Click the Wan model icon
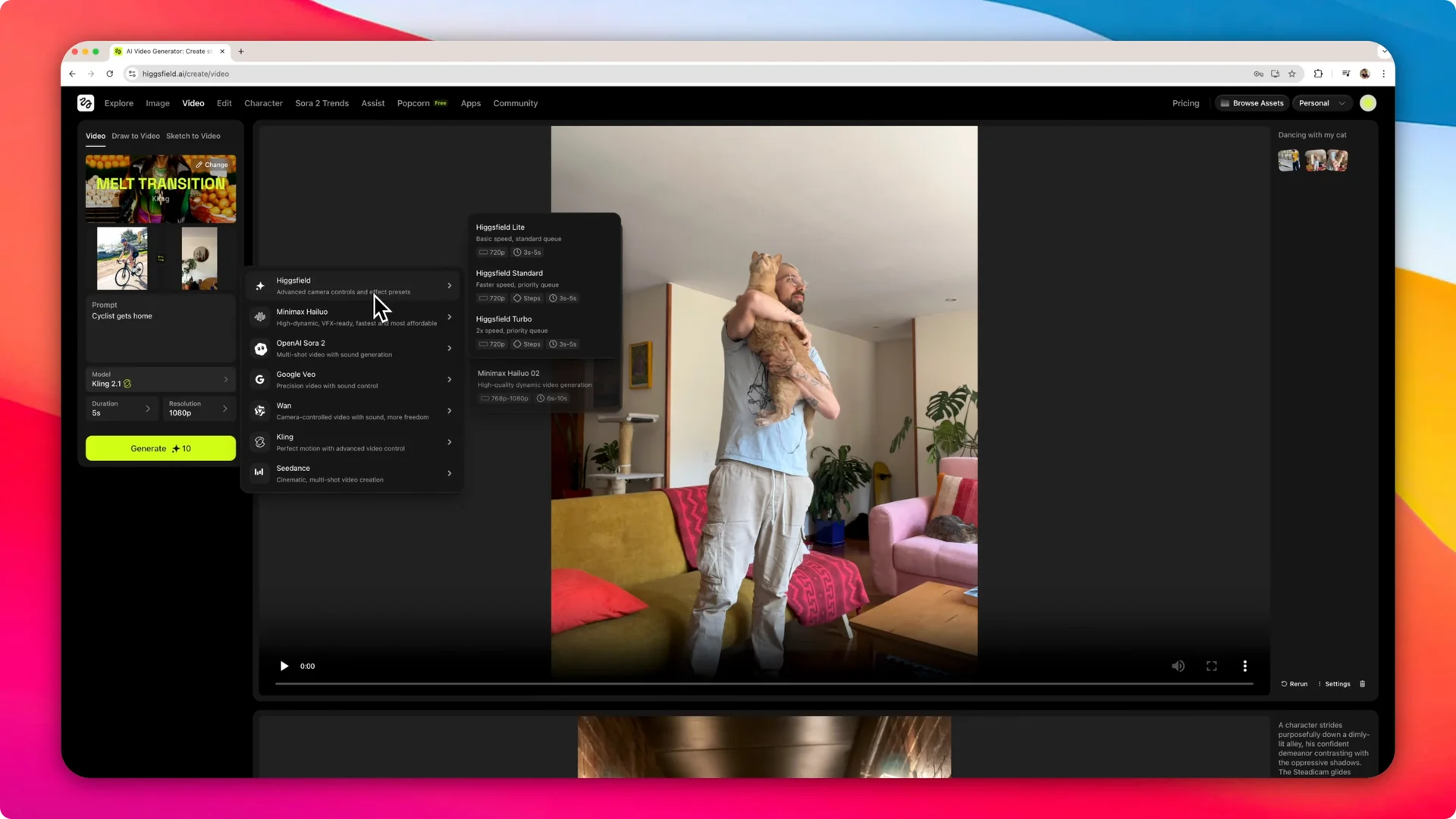This screenshot has height=819, width=1456. pyautogui.click(x=259, y=410)
